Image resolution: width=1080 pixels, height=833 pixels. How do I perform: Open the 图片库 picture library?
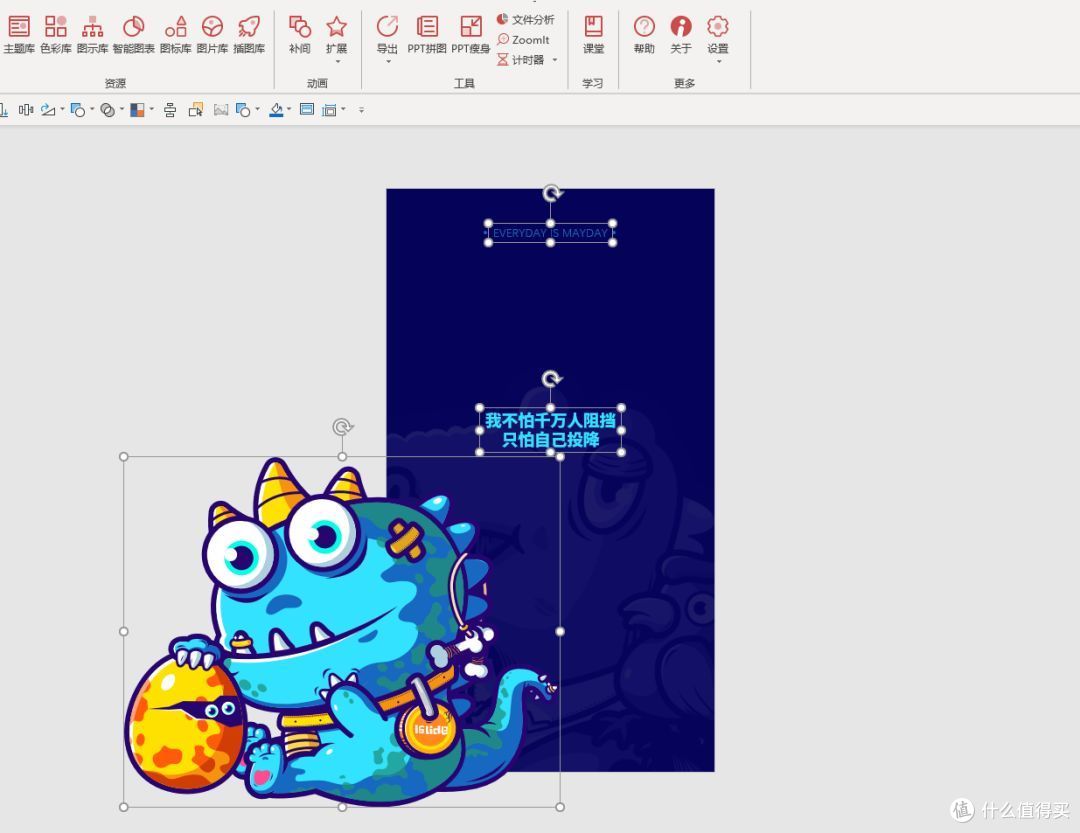212,34
